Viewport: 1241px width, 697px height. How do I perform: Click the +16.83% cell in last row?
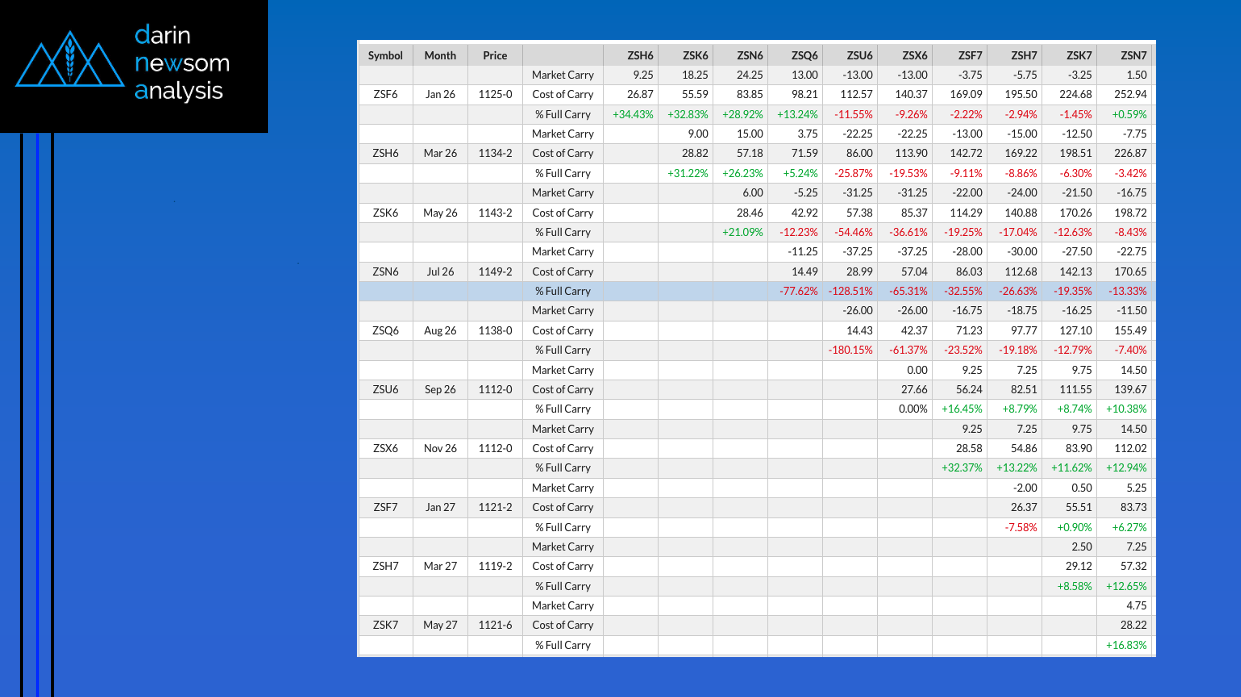[1127, 645]
